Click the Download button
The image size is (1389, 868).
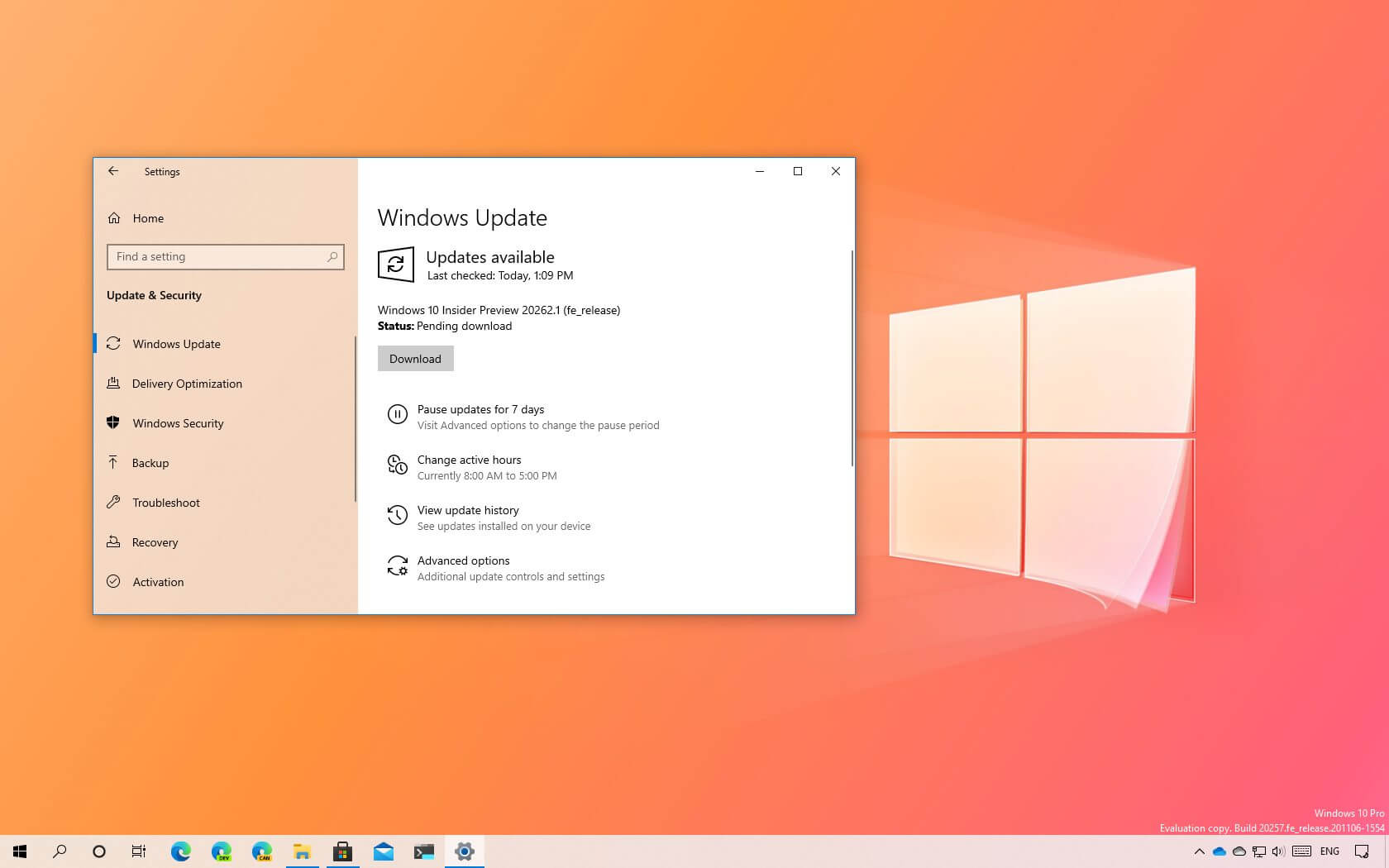point(415,358)
